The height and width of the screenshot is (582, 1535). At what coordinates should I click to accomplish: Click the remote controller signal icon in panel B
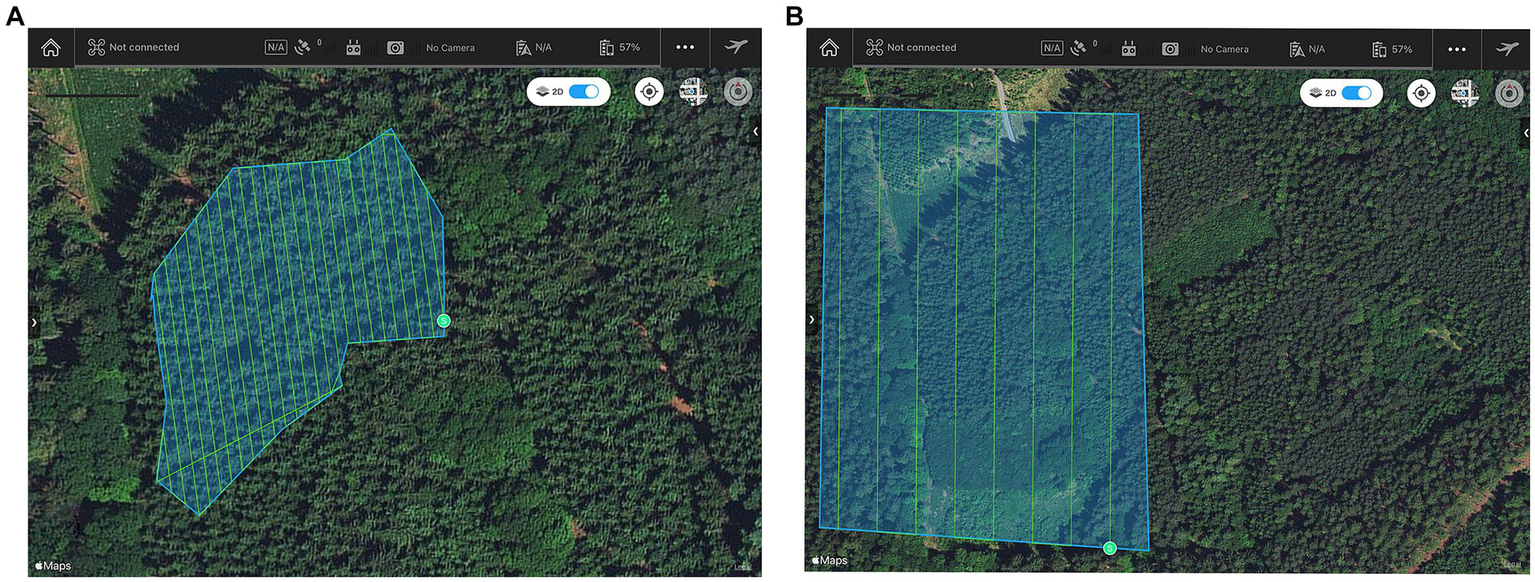[1129, 48]
